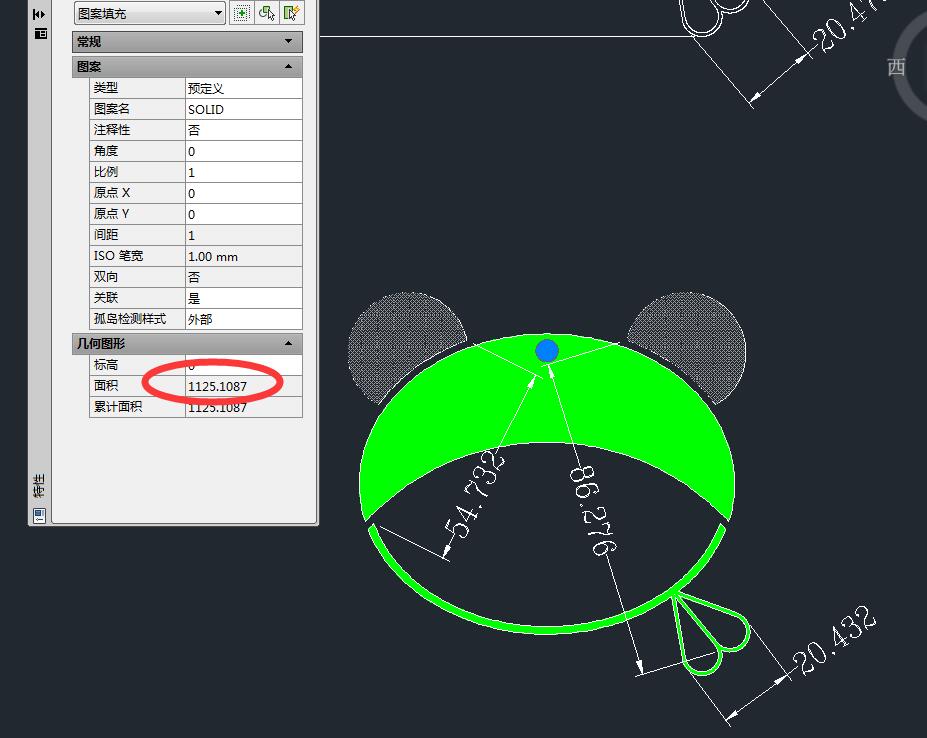Screen dimensions: 927x738
Task: Click the icon below the 特性 title
Action: point(39,515)
